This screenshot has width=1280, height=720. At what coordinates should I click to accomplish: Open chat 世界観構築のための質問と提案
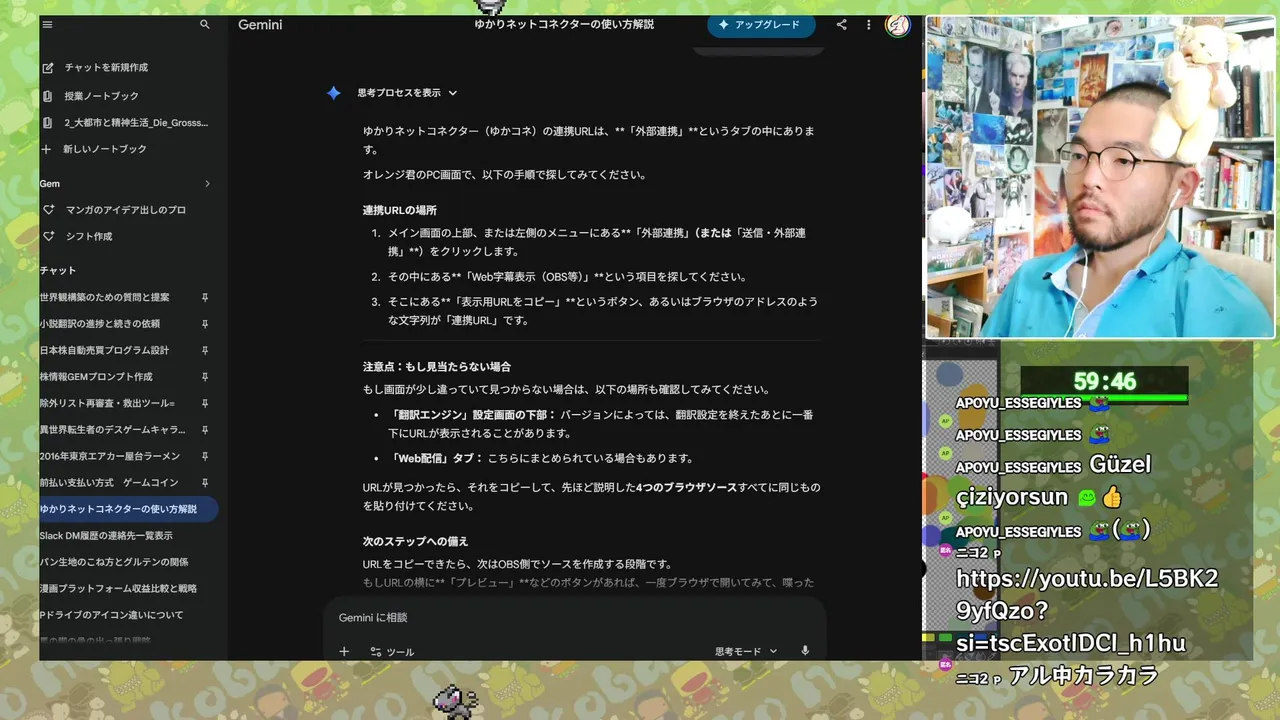(105, 298)
